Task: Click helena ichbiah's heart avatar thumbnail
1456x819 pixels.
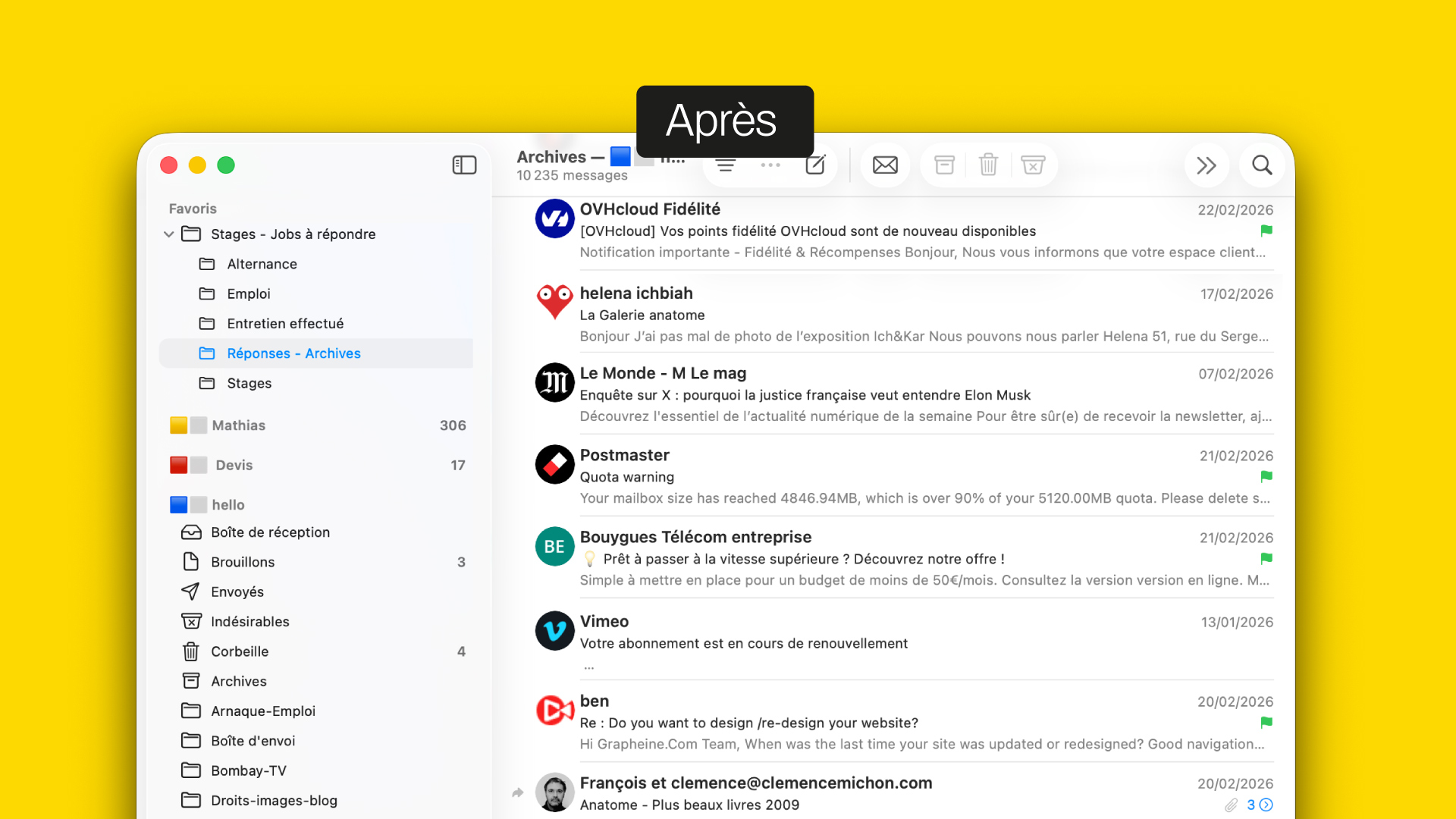Action: [x=554, y=301]
